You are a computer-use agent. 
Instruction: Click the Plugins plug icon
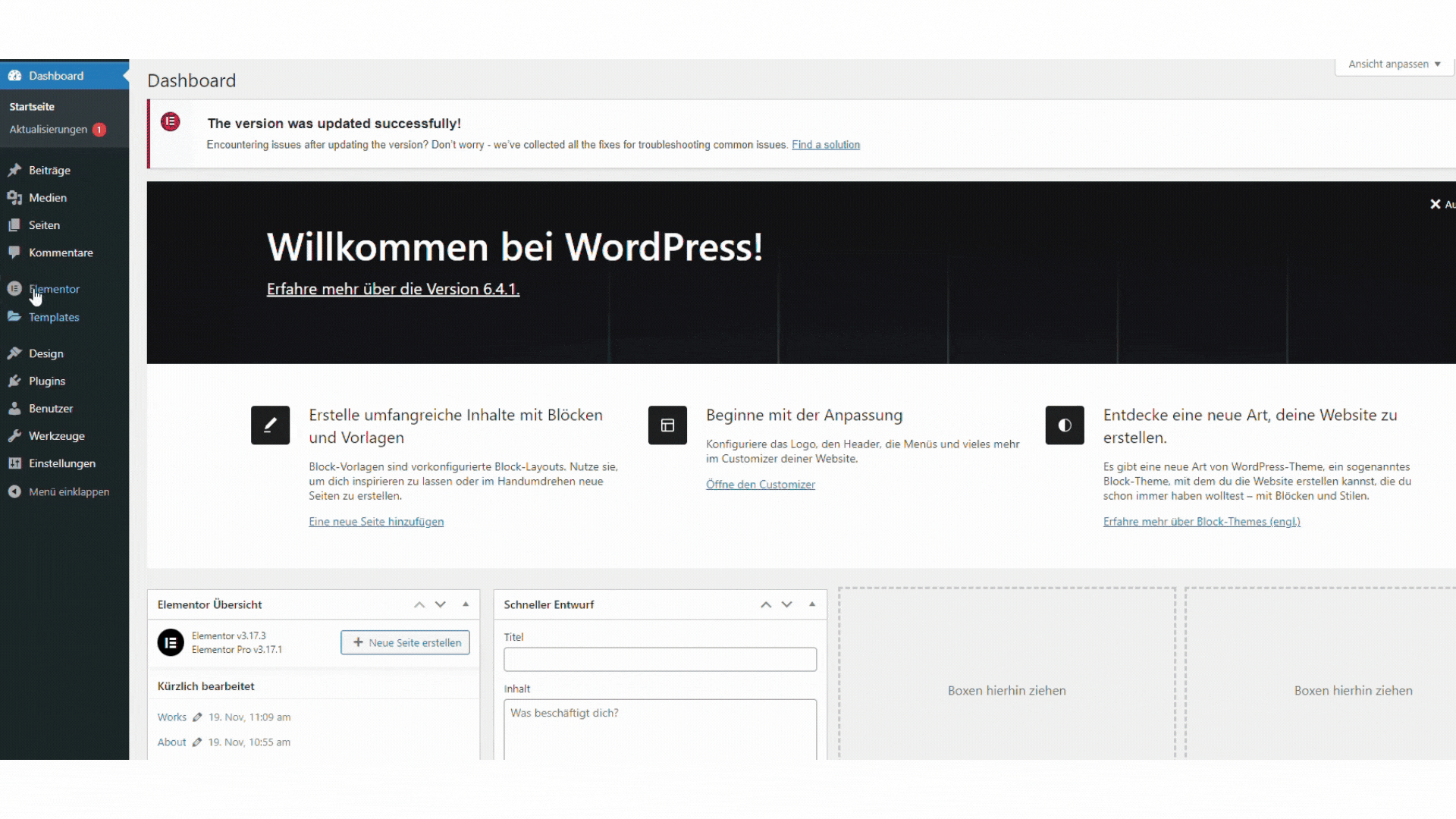(x=14, y=381)
